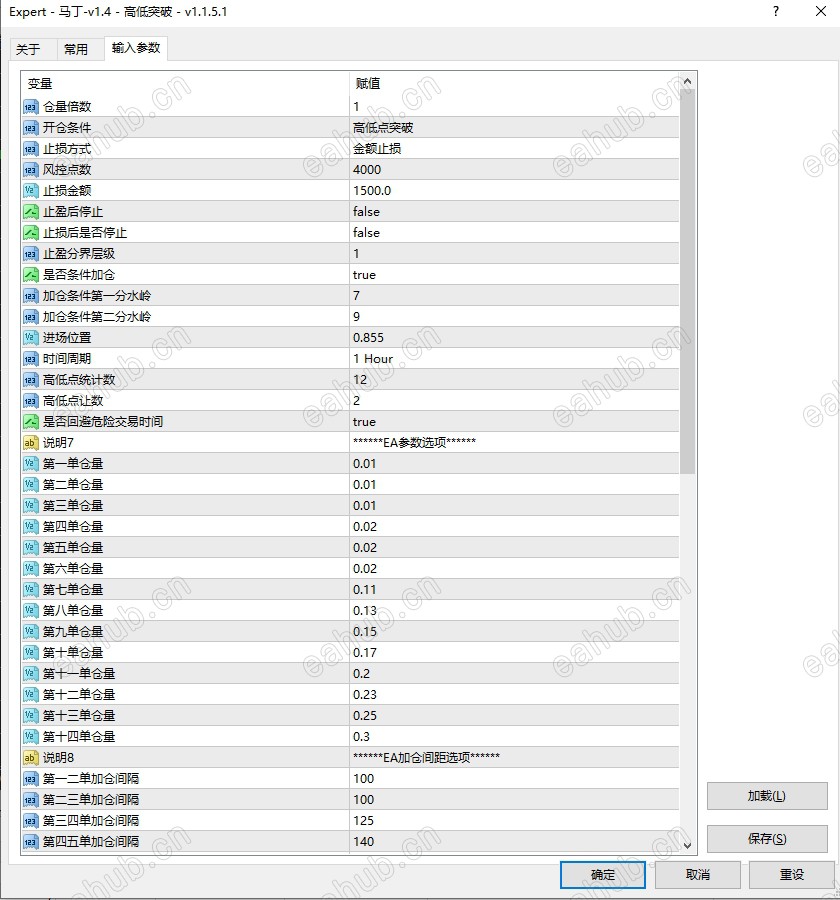Select the 输入参数 tab

click(x=136, y=48)
